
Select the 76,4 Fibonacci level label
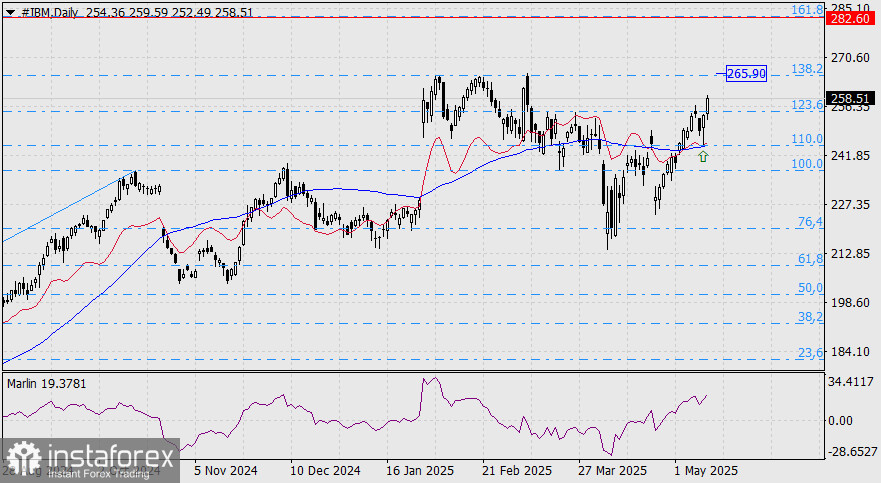pos(811,222)
